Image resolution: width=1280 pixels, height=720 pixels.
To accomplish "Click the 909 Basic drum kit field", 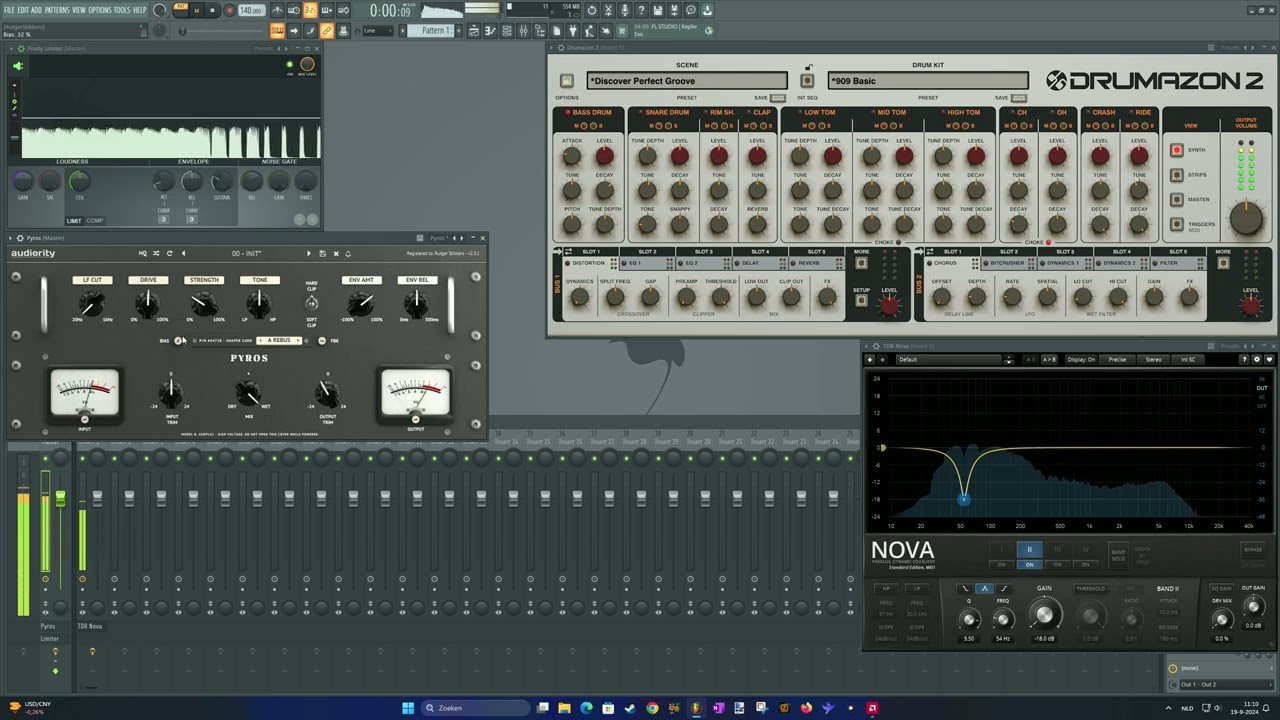I will 928,81.
